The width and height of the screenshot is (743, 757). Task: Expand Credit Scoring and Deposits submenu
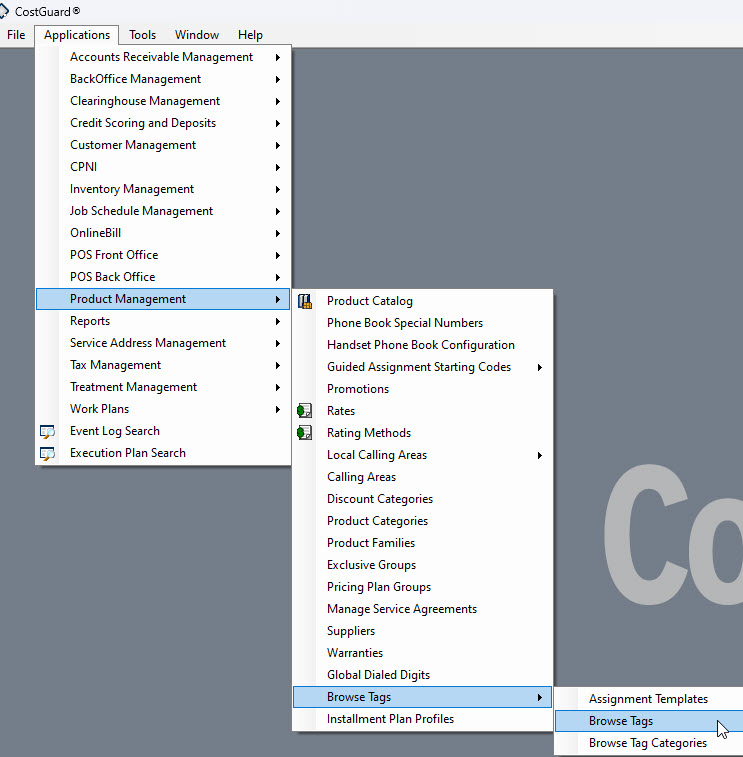[x=163, y=123]
